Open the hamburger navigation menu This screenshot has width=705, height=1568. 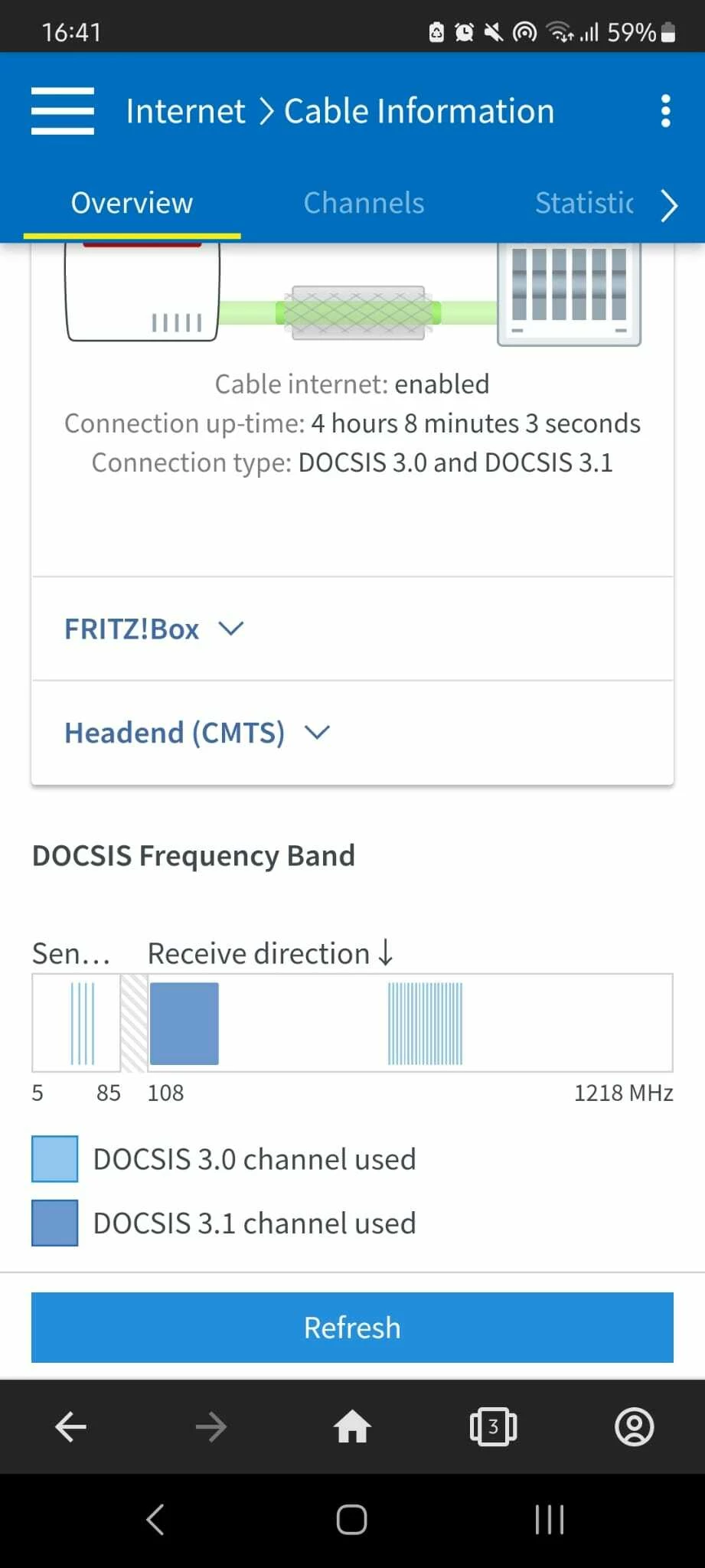tap(63, 111)
